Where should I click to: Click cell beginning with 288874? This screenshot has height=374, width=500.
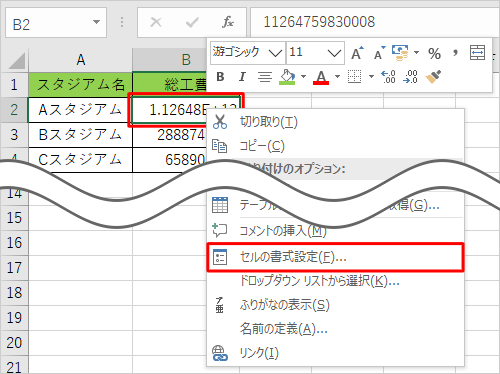point(170,135)
